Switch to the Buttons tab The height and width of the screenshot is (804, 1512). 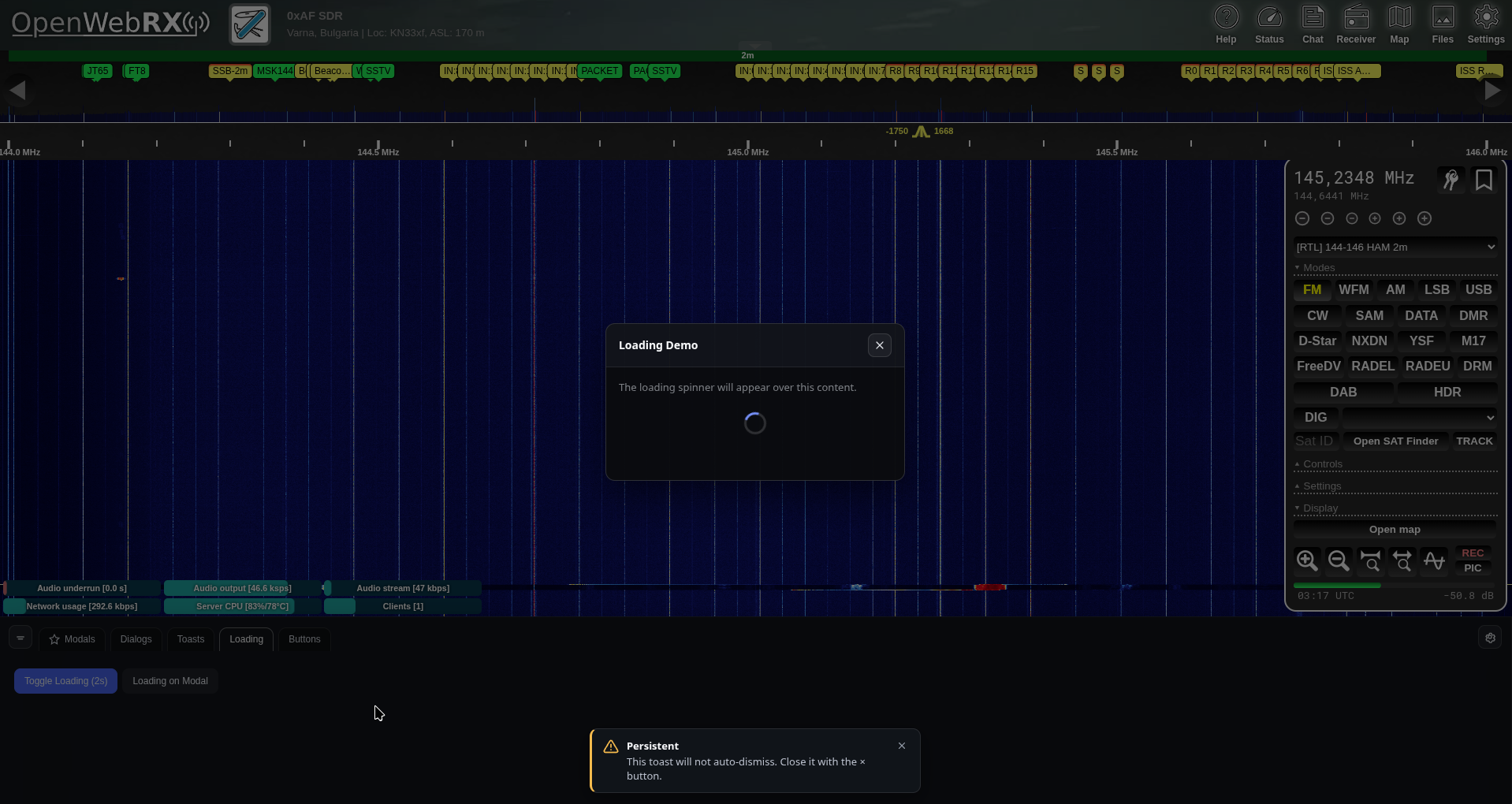point(304,639)
